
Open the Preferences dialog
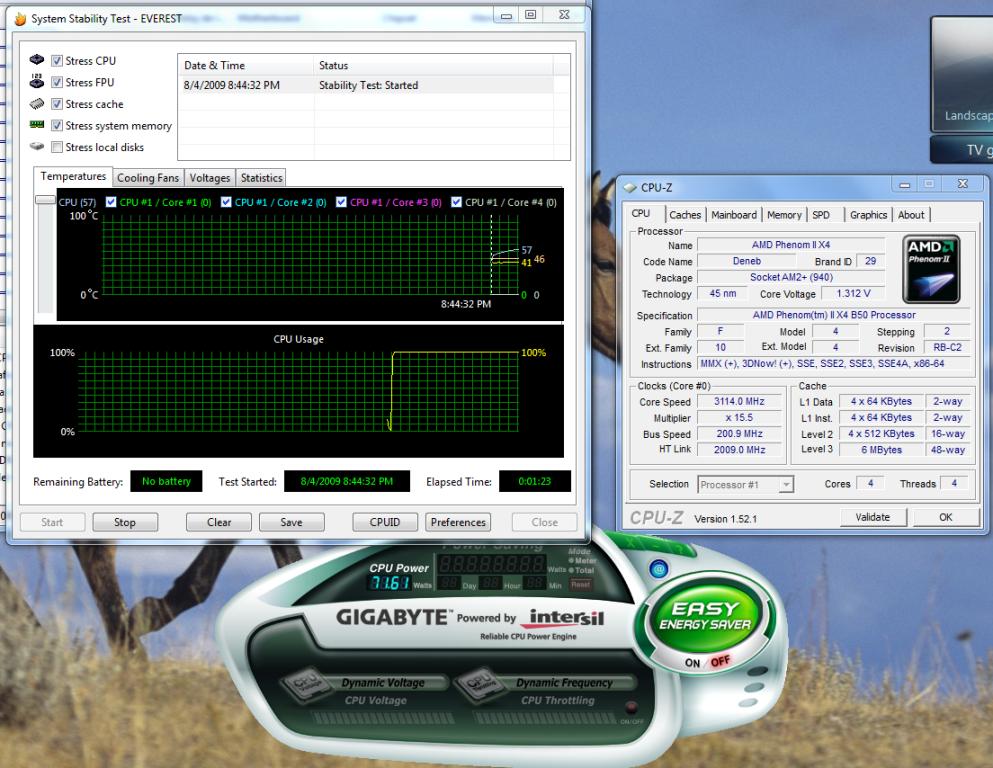coord(458,522)
